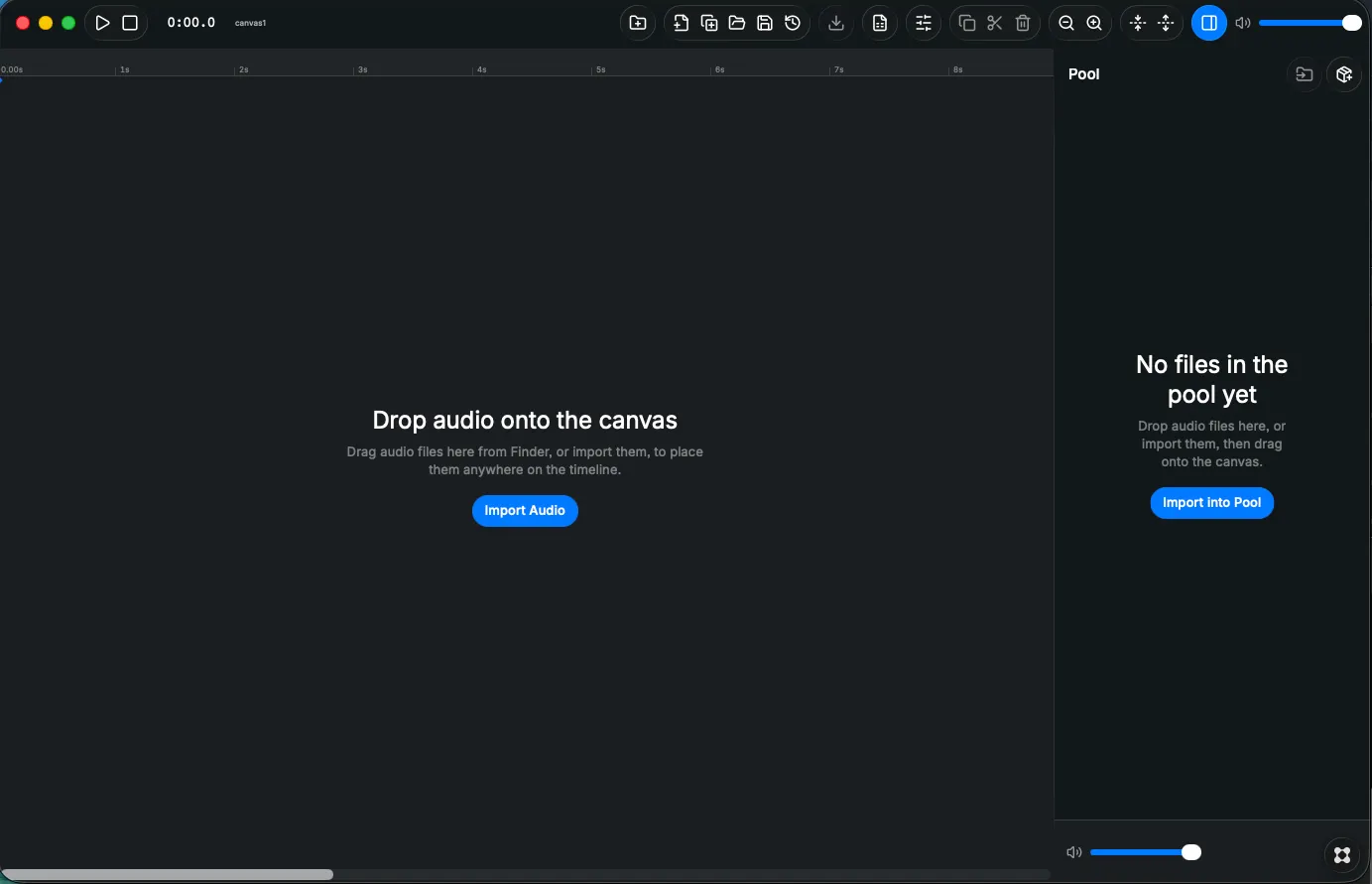Open the sliders settings icon
This screenshot has height=884, width=1372.
(924, 23)
